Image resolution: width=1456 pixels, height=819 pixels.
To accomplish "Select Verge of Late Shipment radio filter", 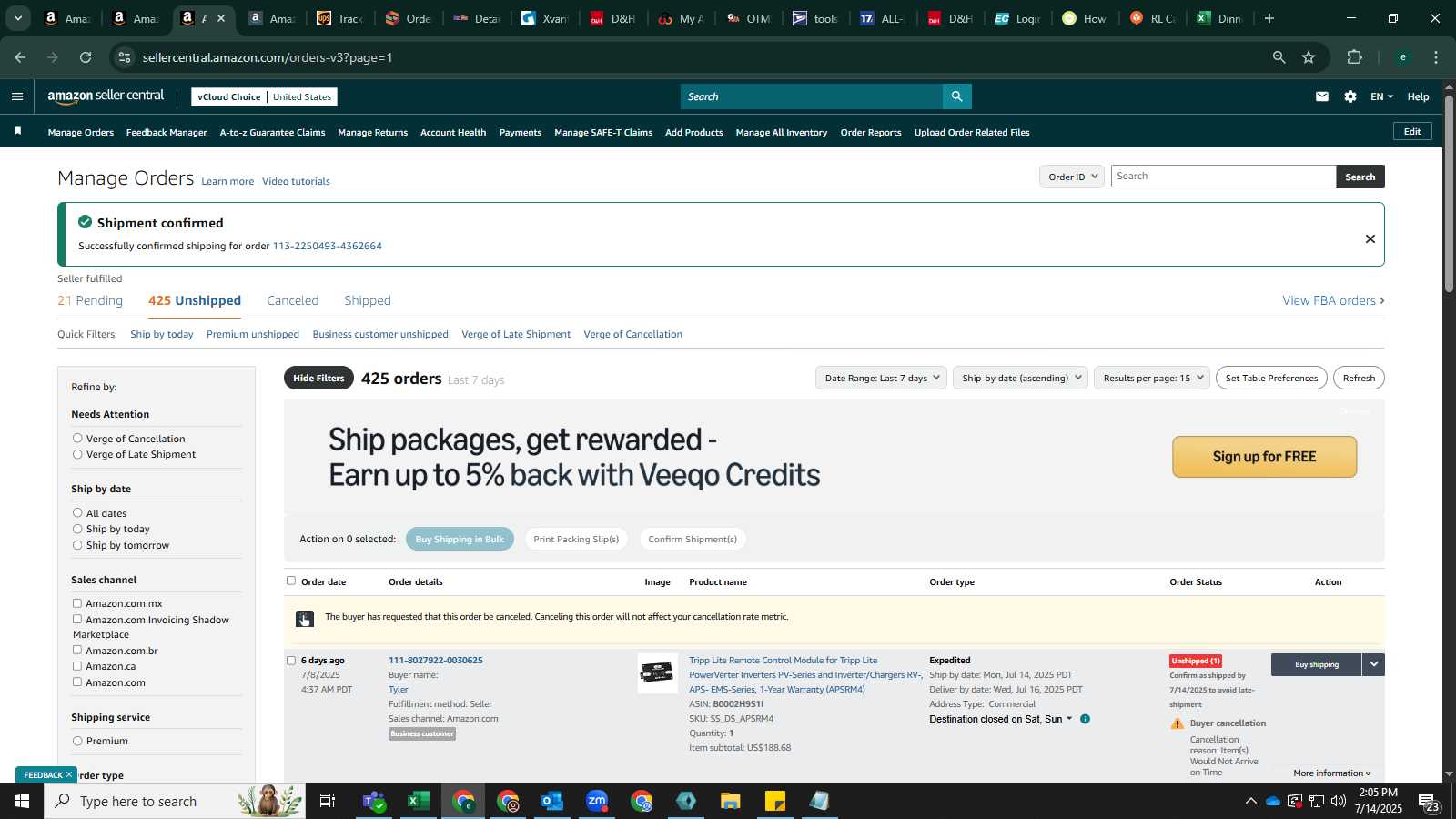I will [x=77, y=454].
